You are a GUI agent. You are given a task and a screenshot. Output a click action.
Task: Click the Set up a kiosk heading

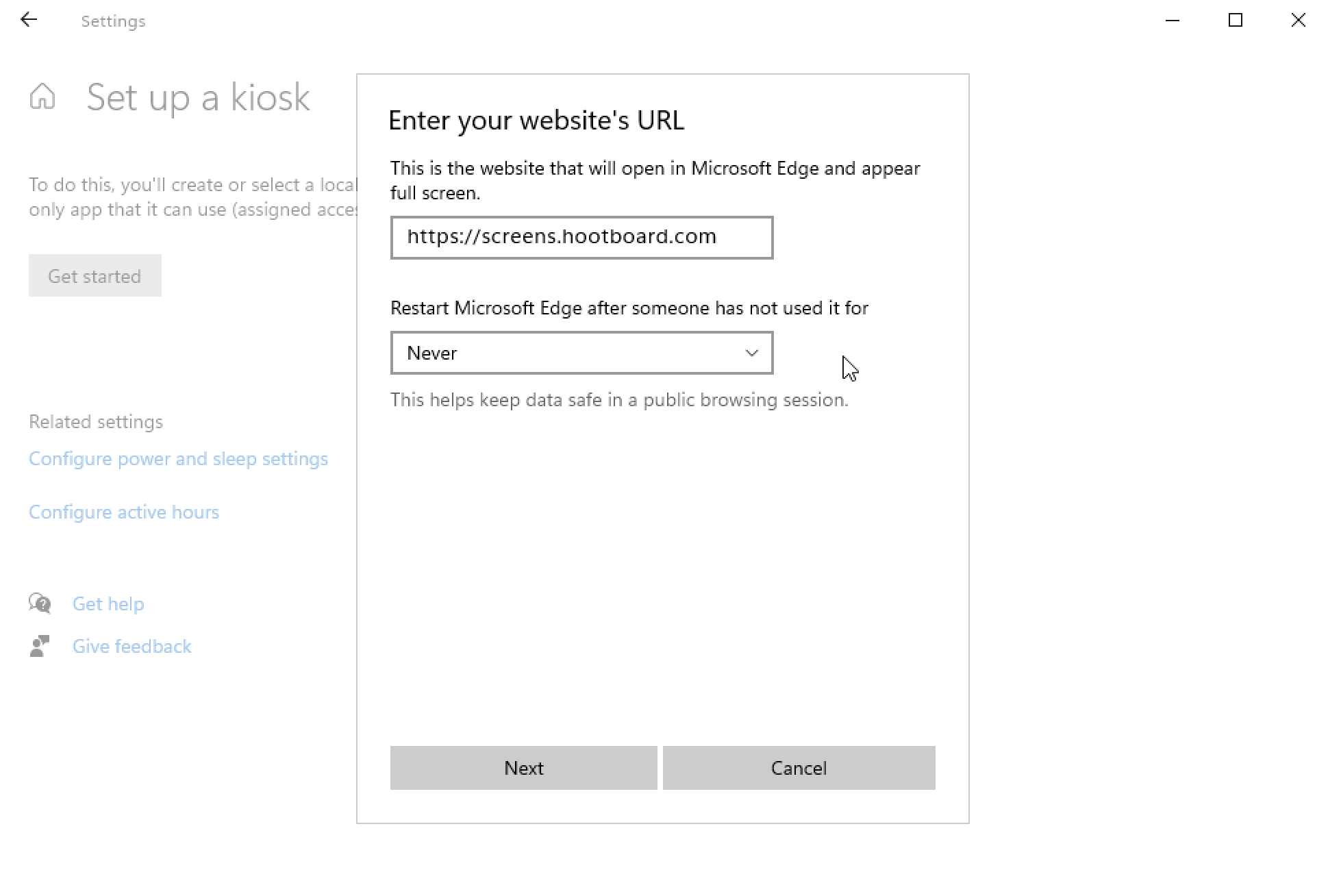tap(199, 97)
